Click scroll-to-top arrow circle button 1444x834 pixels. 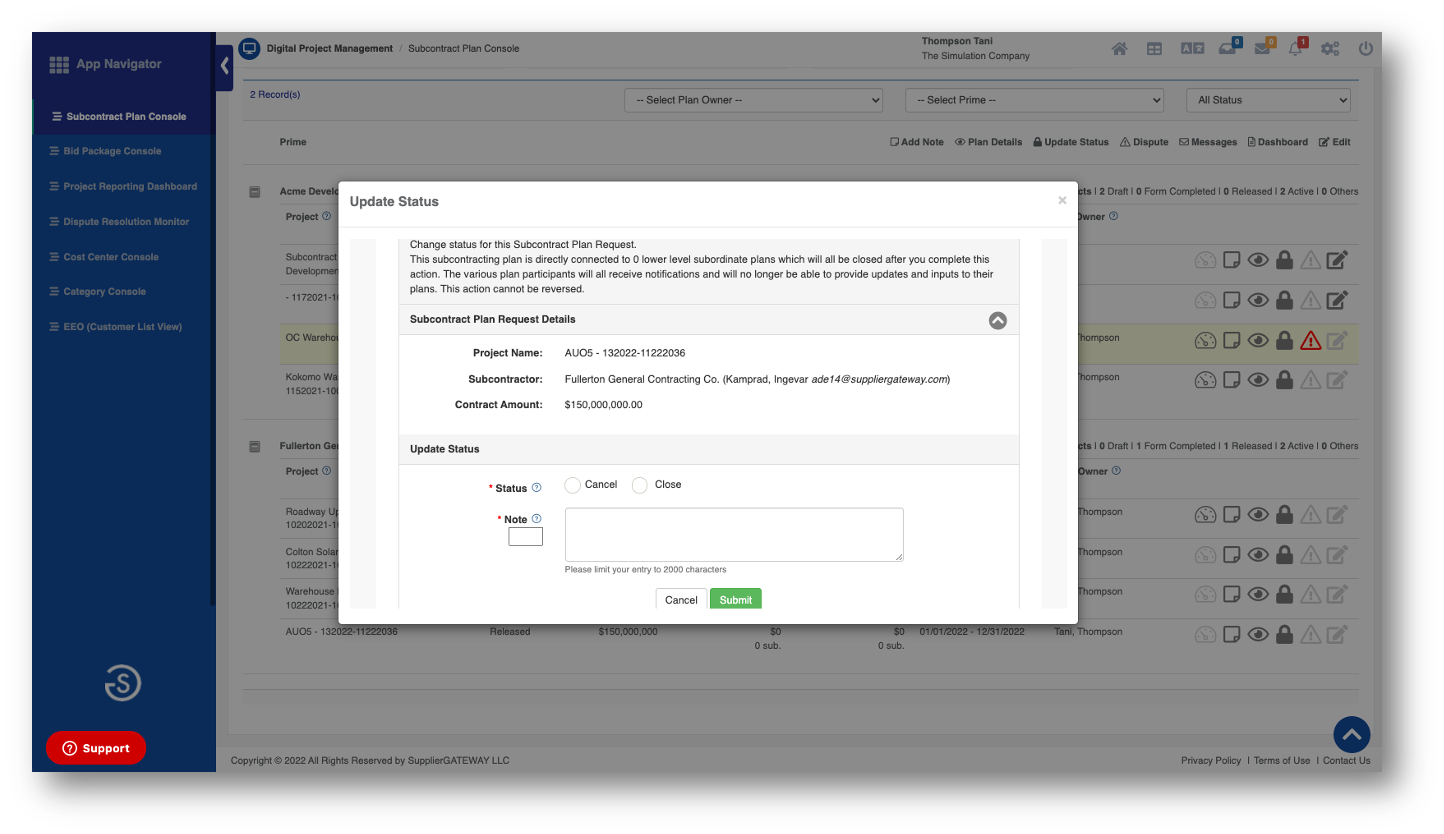pyautogui.click(x=1352, y=735)
